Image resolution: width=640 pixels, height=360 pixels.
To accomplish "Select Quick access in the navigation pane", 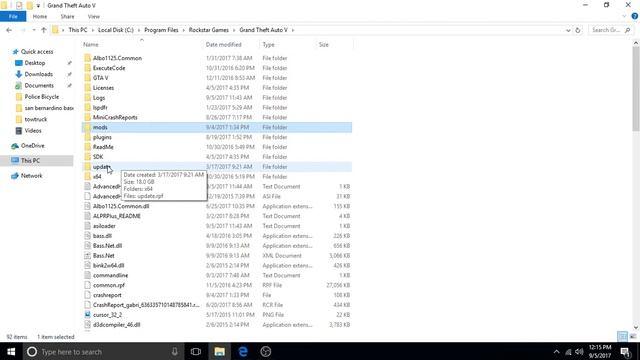I will click(37, 52).
